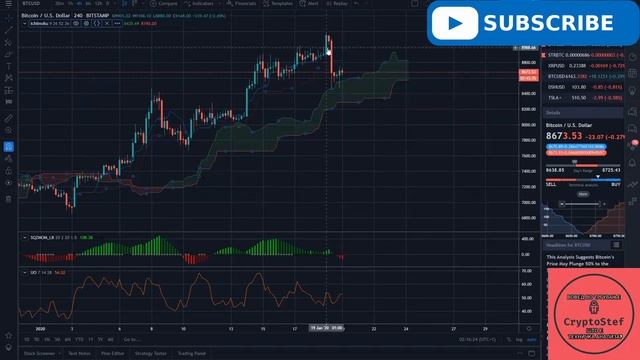This screenshot has height=360, width=640.
Task: Click the day's range price bar
Action: [583, 165]
